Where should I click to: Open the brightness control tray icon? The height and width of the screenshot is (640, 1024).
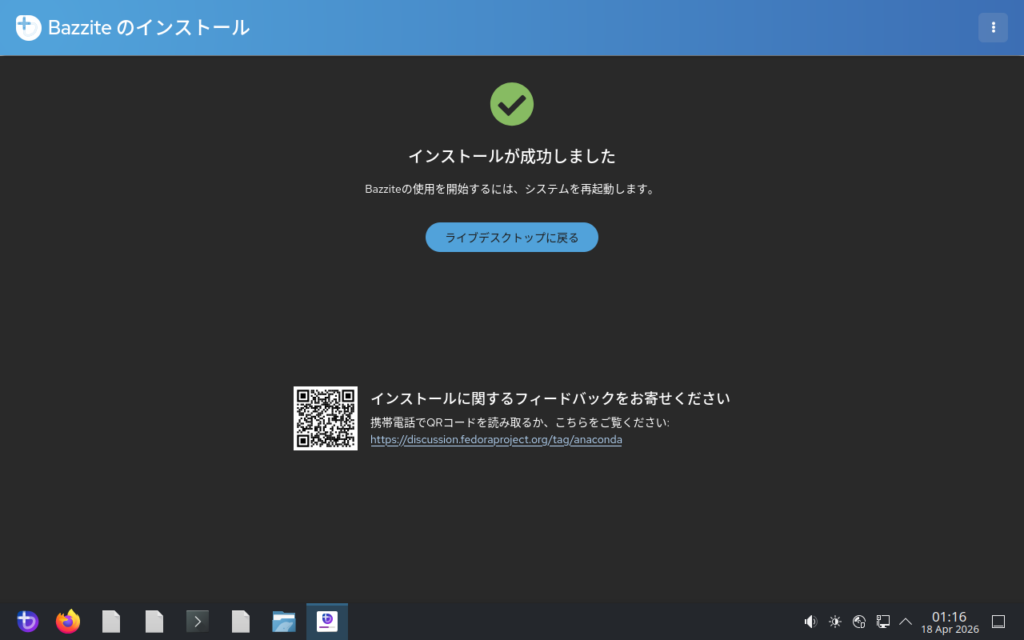[835, 622]
